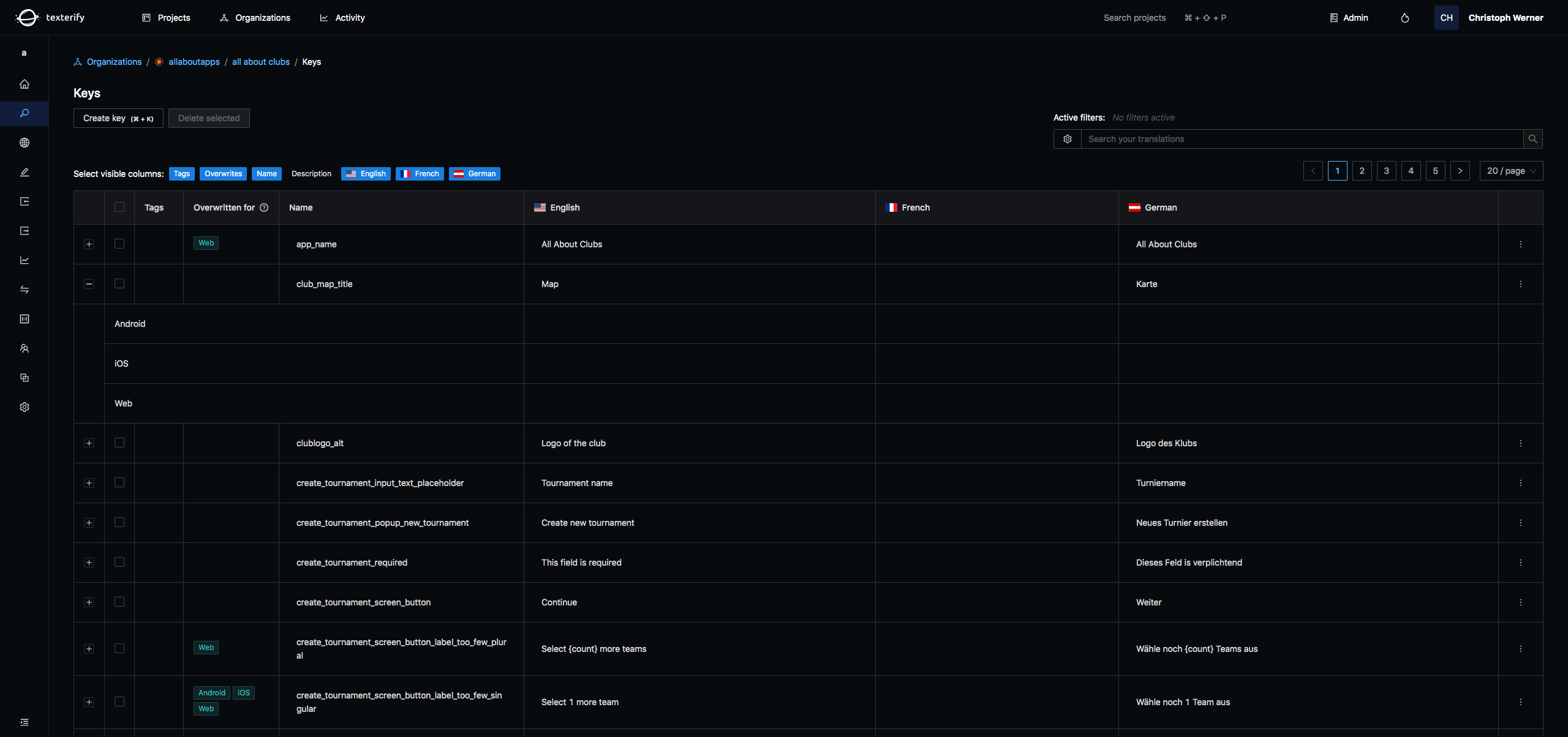Check the checkbox for create_tournament_screen_button row
This screenshot has width=1568, height=737.
coord(119,602)
